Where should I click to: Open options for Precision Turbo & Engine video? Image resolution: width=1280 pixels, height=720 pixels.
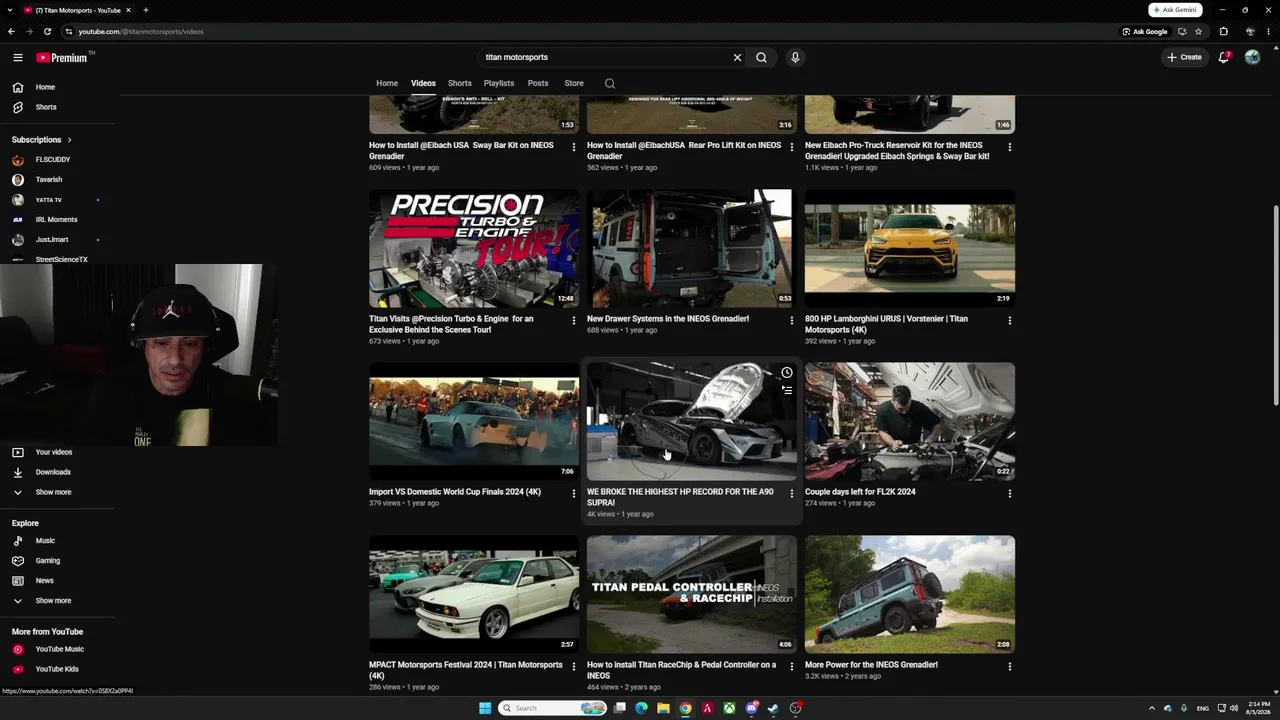pos(573,321)
